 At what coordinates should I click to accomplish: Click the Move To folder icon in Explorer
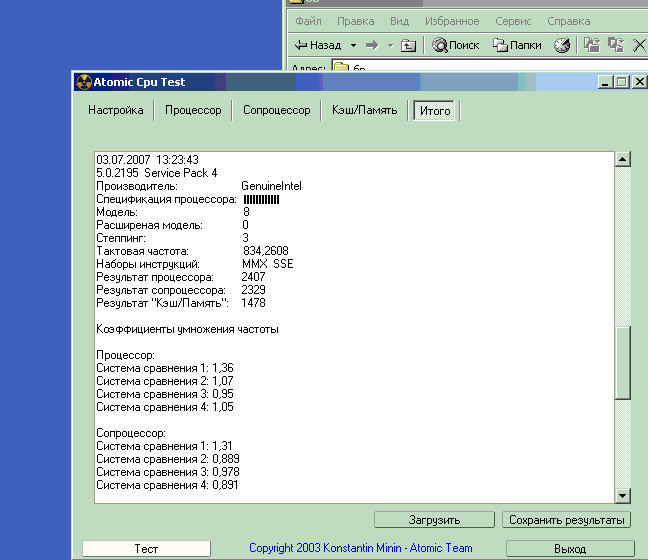click(x=592, y=45)
